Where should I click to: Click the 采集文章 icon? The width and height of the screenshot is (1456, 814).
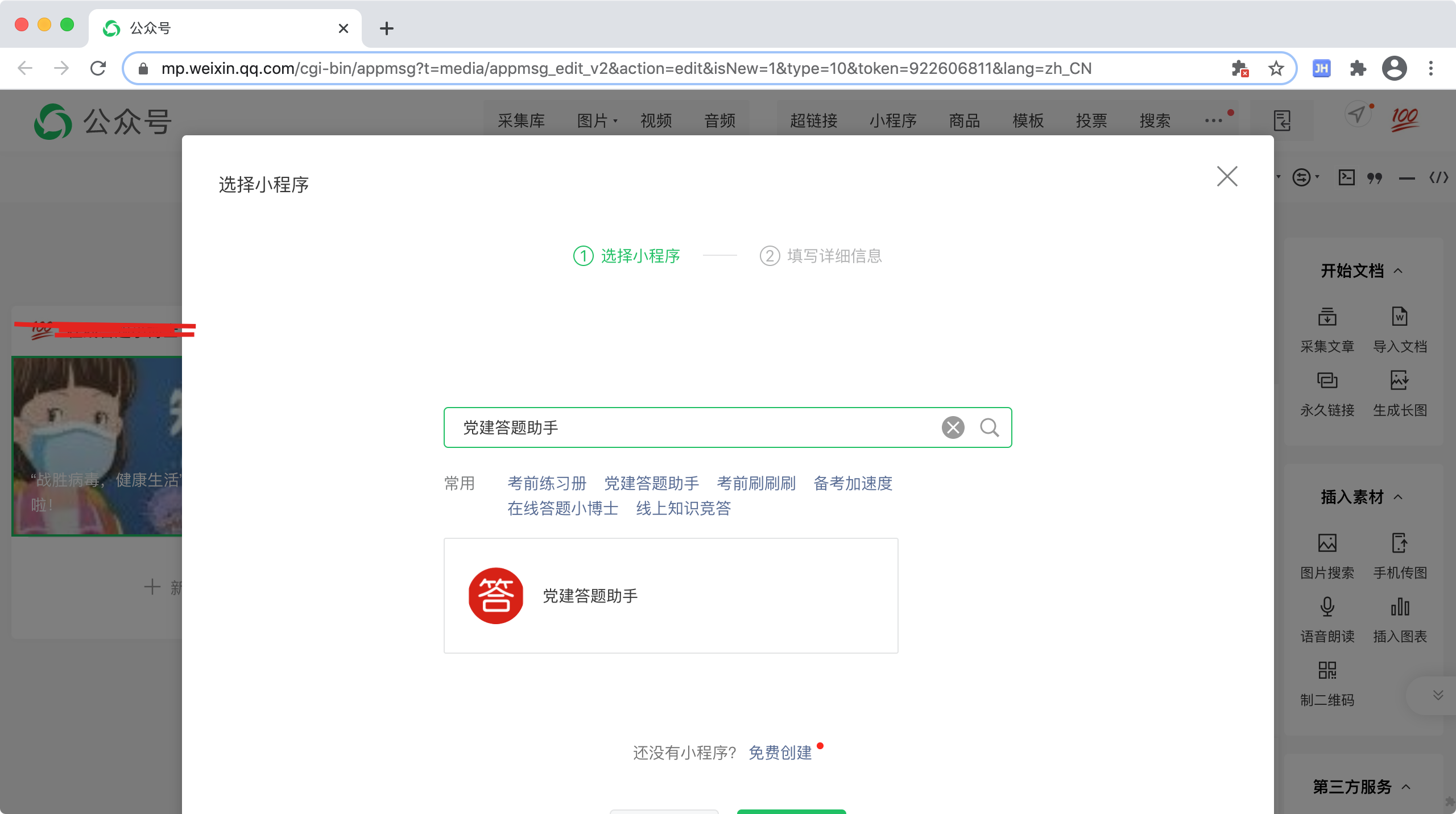tap(1327, 317)
